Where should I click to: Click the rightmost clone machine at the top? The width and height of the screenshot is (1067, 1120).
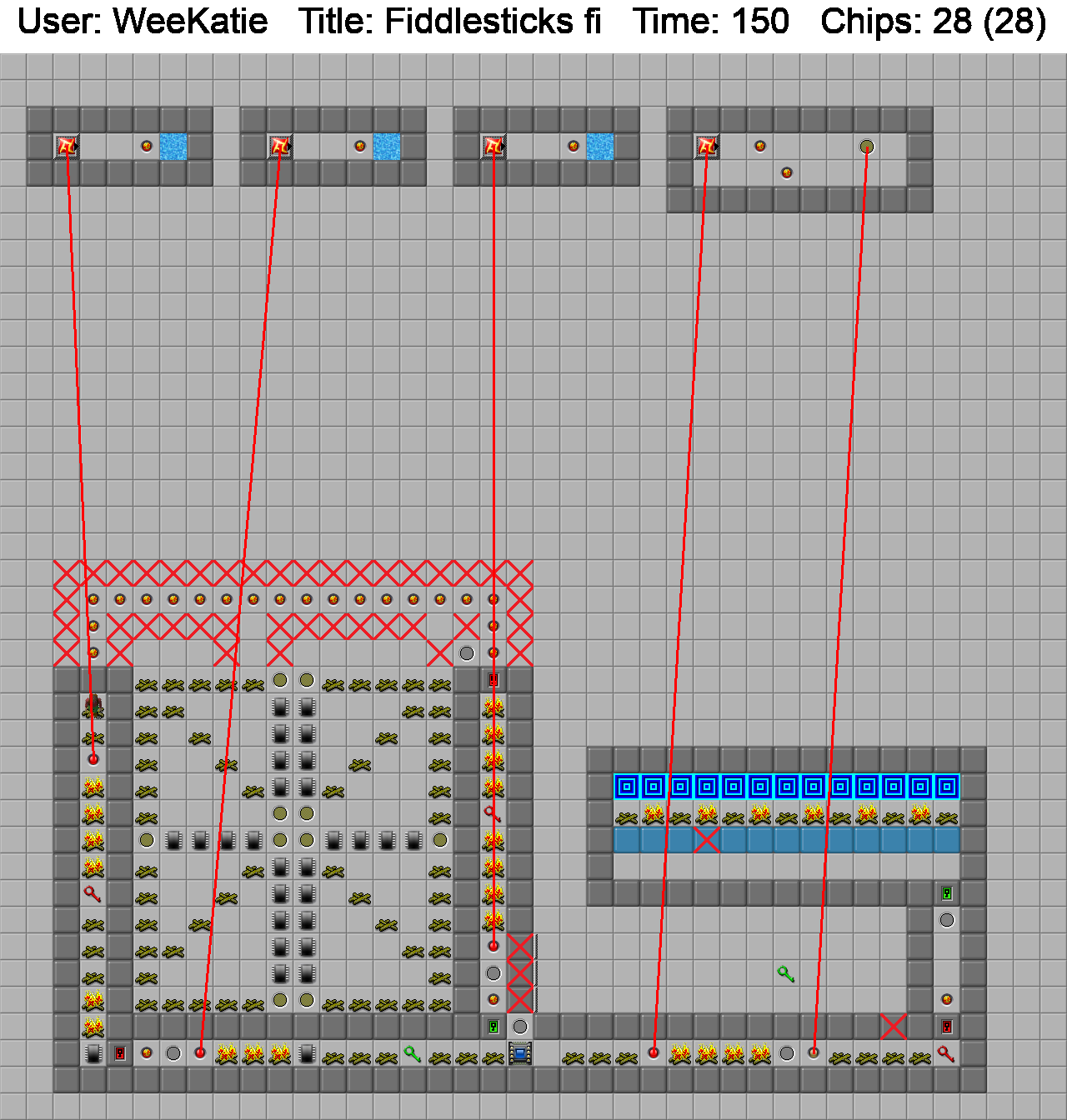(x=707, y=147)
